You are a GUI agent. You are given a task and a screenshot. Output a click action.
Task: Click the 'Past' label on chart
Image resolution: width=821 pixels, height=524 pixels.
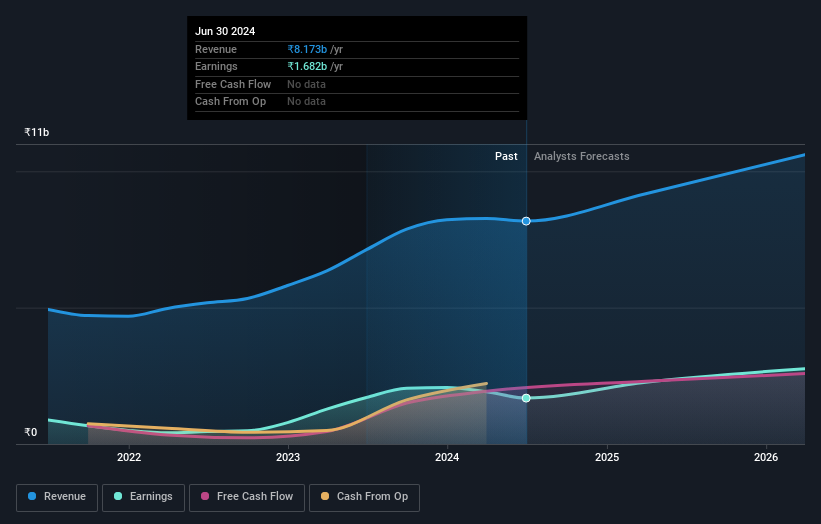tap(506, 156)
